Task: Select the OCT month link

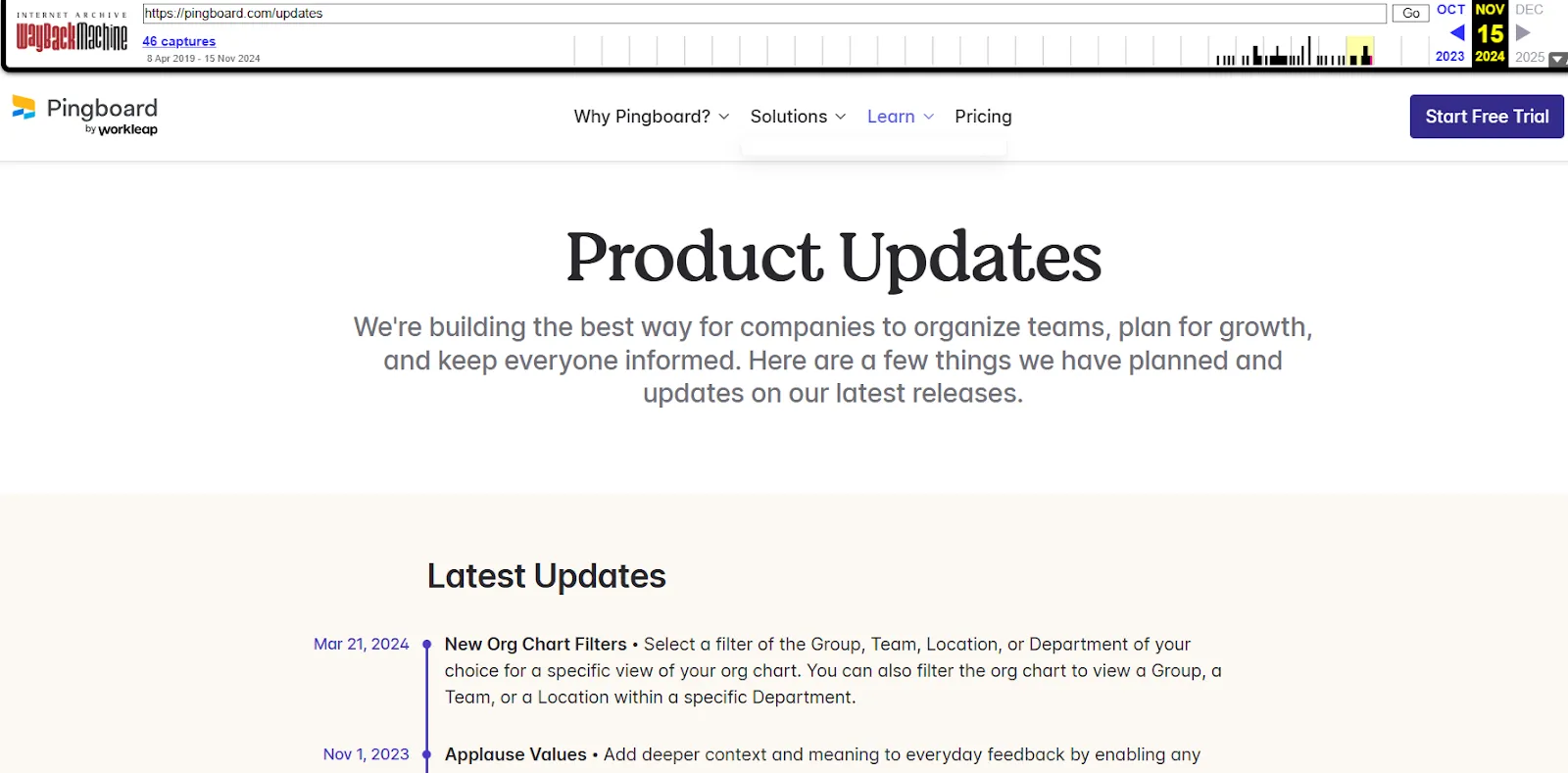Action: (x=1450, y=9)
